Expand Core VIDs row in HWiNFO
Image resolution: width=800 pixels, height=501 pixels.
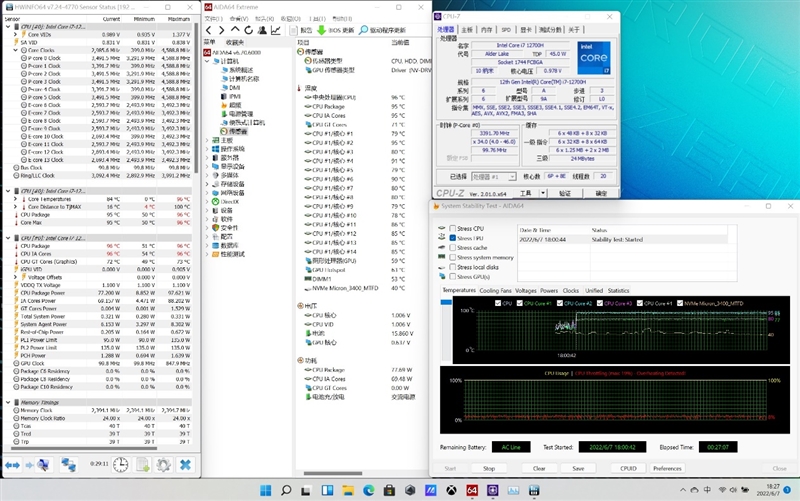[15, 35]
